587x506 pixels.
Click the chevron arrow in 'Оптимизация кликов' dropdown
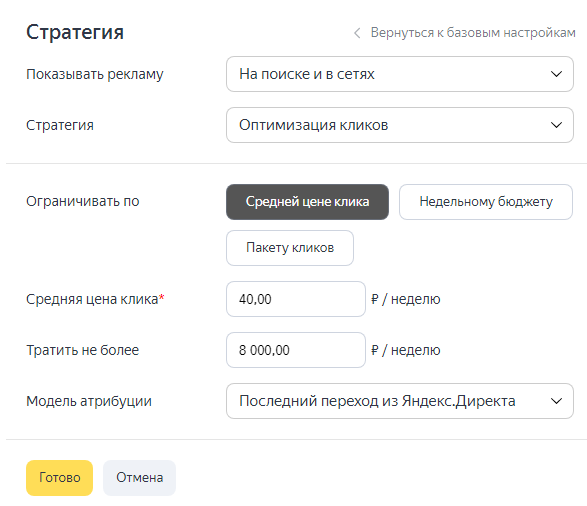pyautogui.click(x=556, y=125)
